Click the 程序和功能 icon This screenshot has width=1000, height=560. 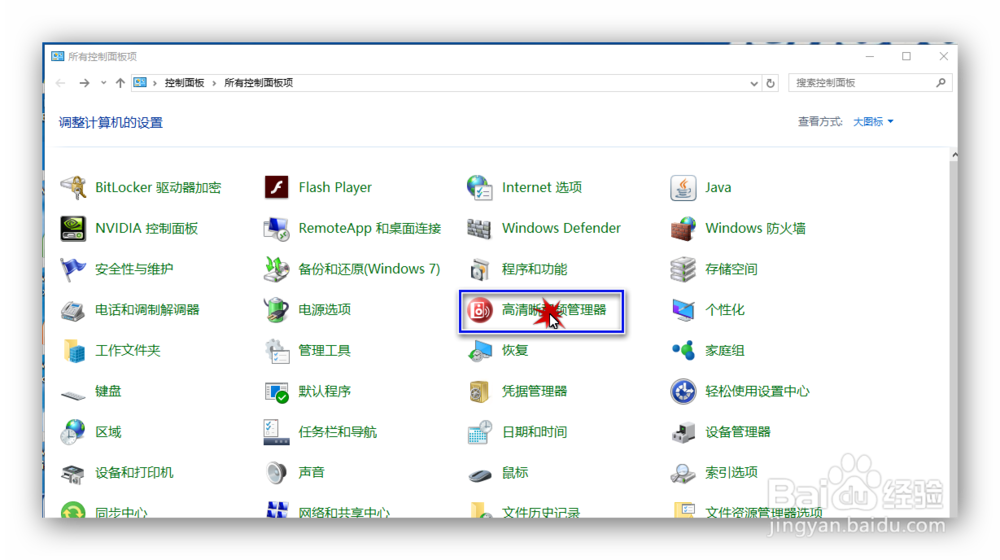(x=480, y=270)
